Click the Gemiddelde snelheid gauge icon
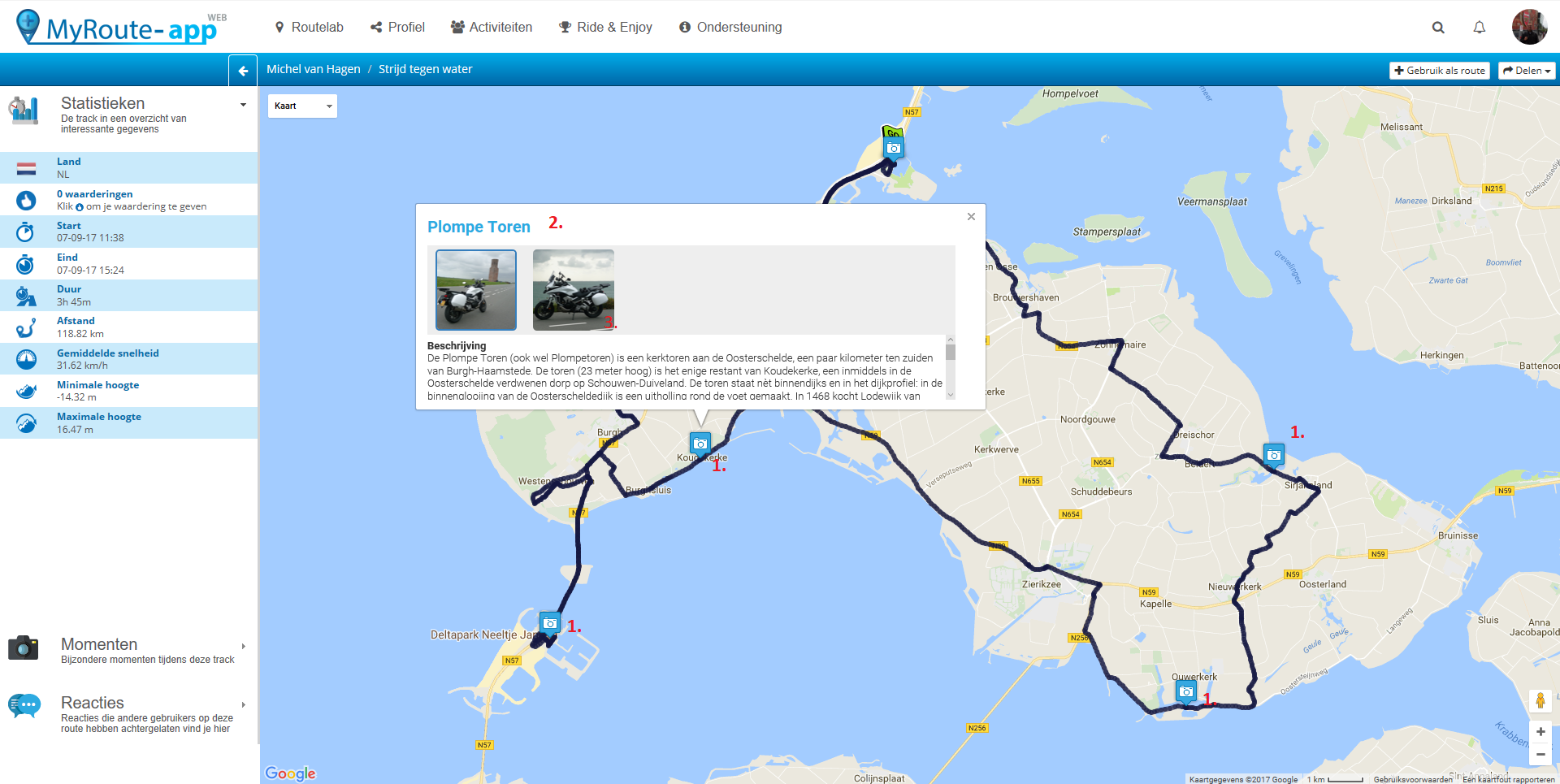The width and height of the screenshot is (1560, 784). [26, 359]
